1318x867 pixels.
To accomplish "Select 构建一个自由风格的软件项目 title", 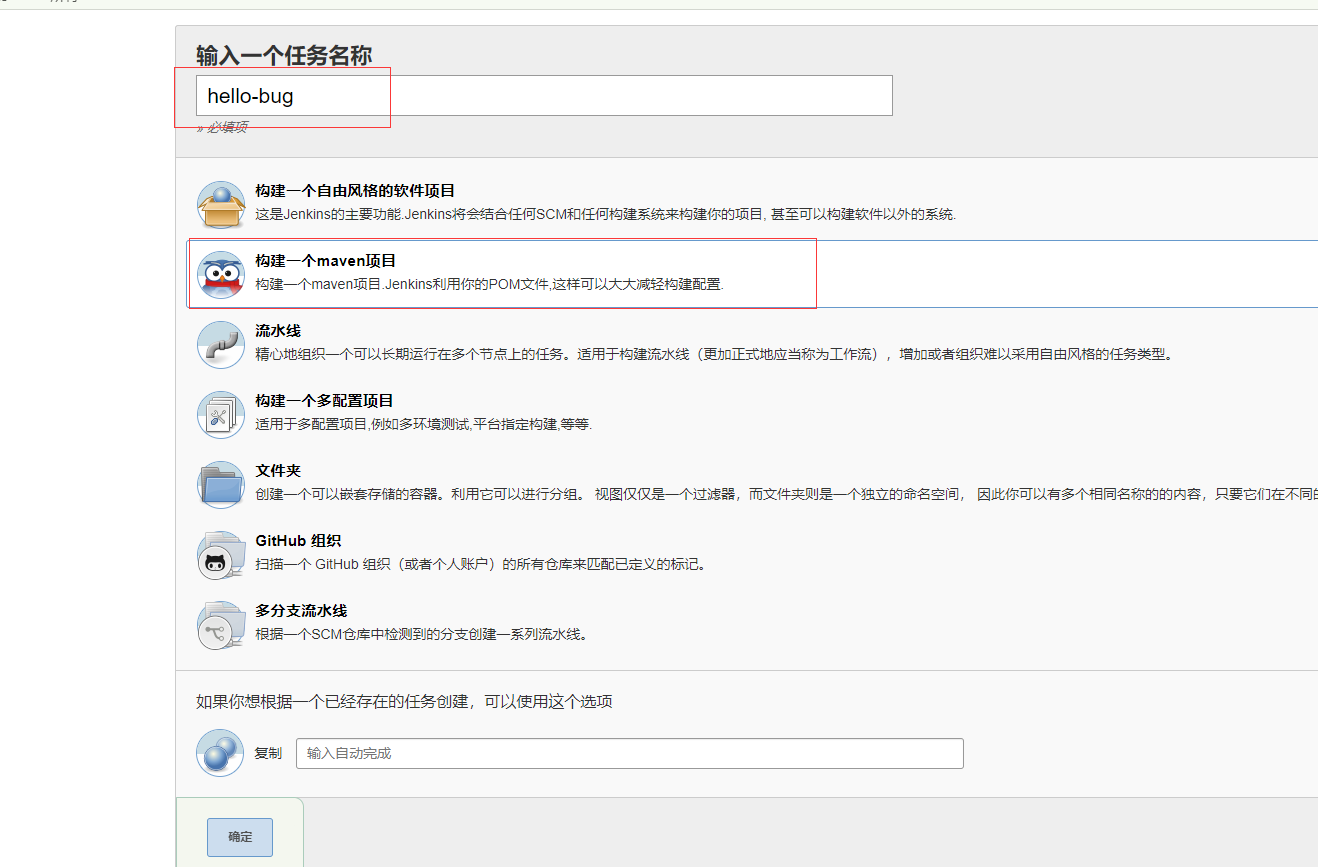I will (355, 191).
